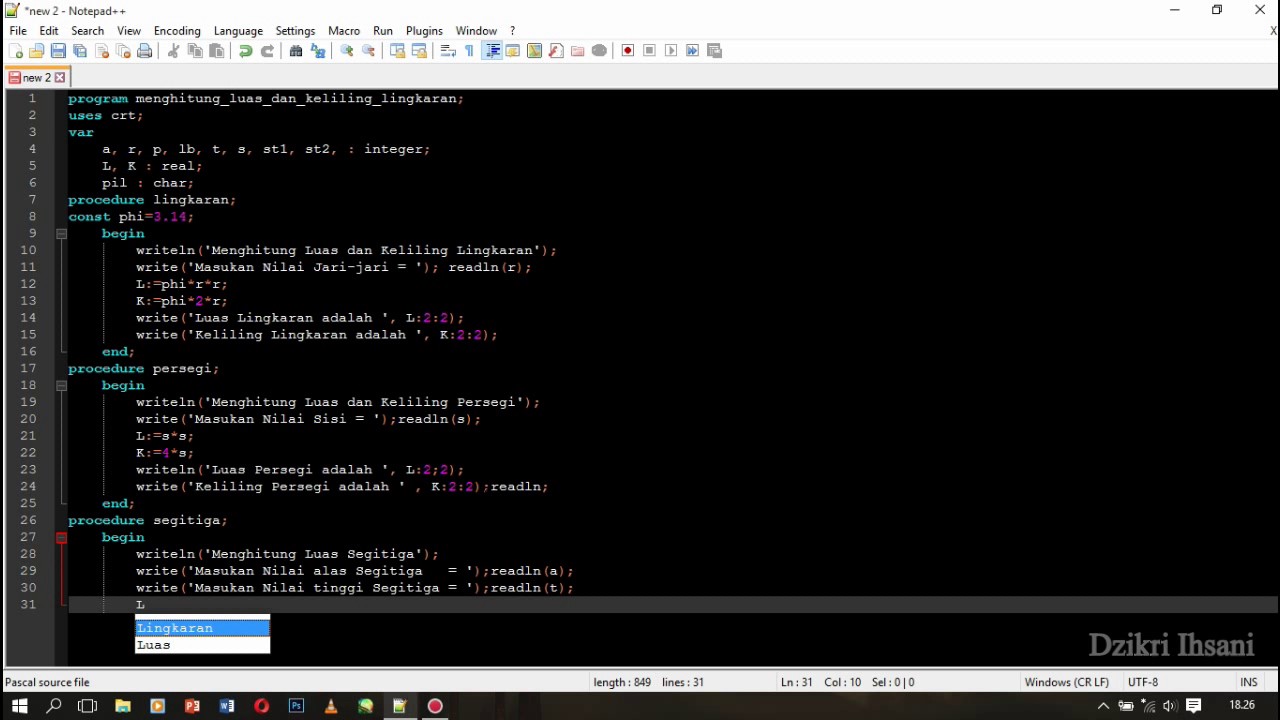This screenshot has width=1280, height=720.
Task: Toggle Show All Characters pilcrow icon
Action: pos(469,51)
